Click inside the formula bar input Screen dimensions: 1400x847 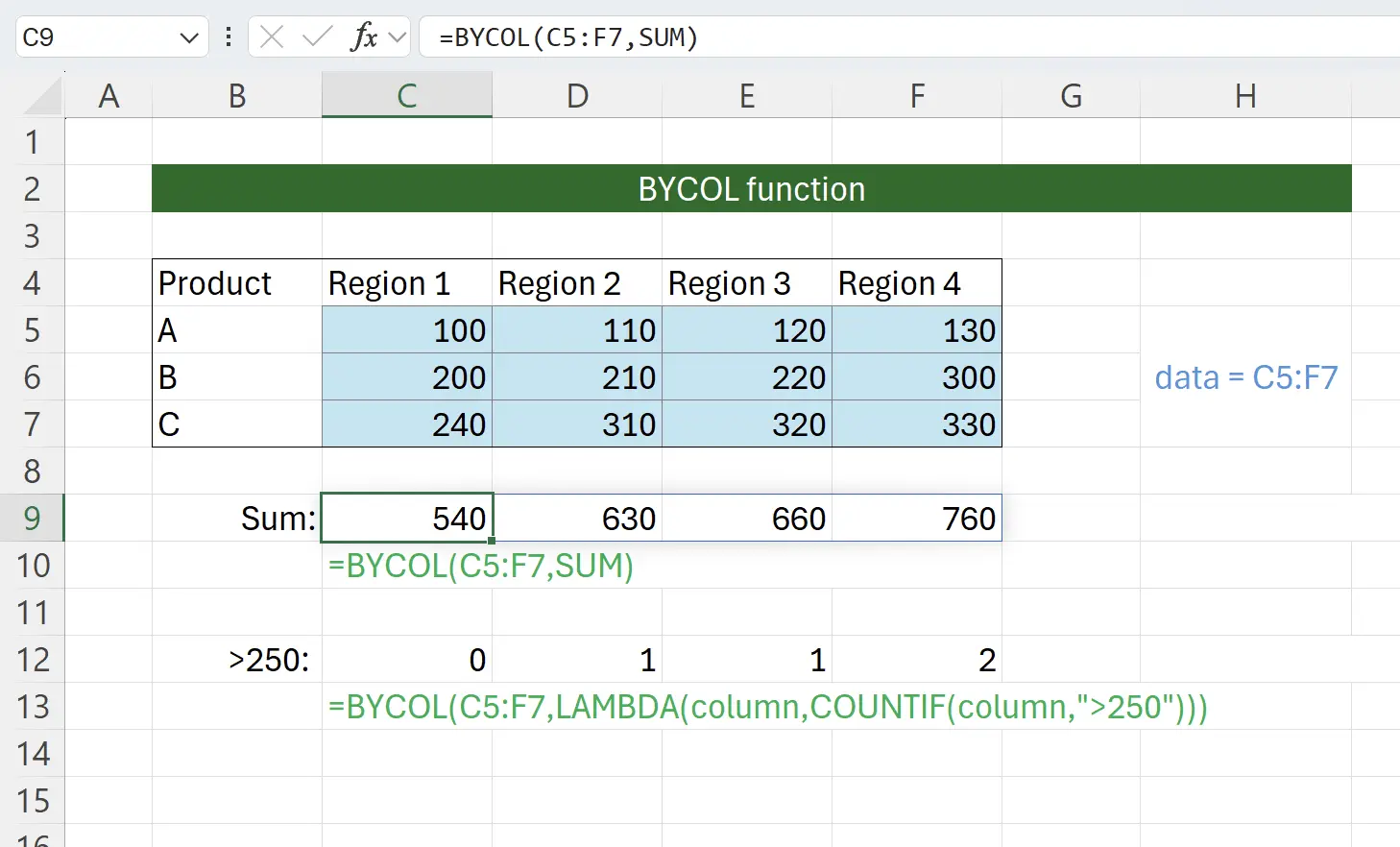pyautogui.click(x=672, y=37)
